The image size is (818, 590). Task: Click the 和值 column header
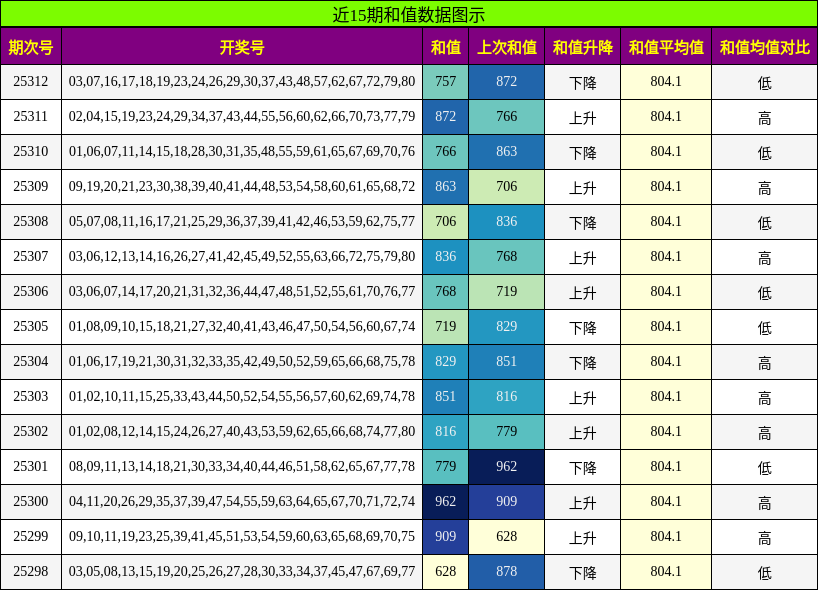click(444, 46)
